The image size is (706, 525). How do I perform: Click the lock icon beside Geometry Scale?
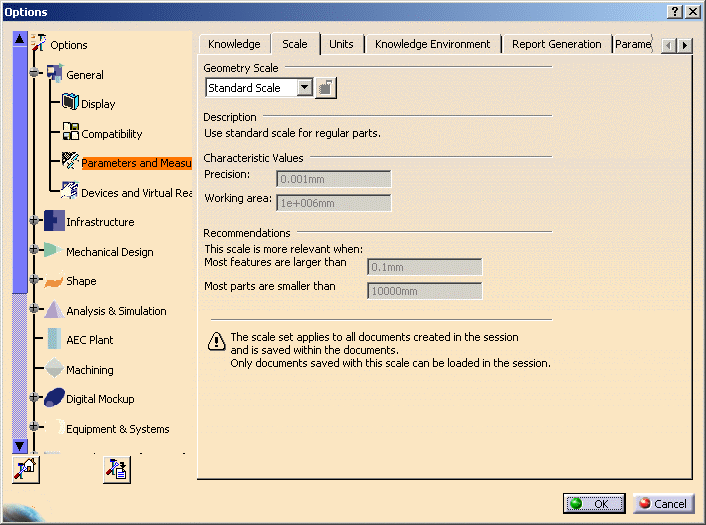(x=326, y=88)
